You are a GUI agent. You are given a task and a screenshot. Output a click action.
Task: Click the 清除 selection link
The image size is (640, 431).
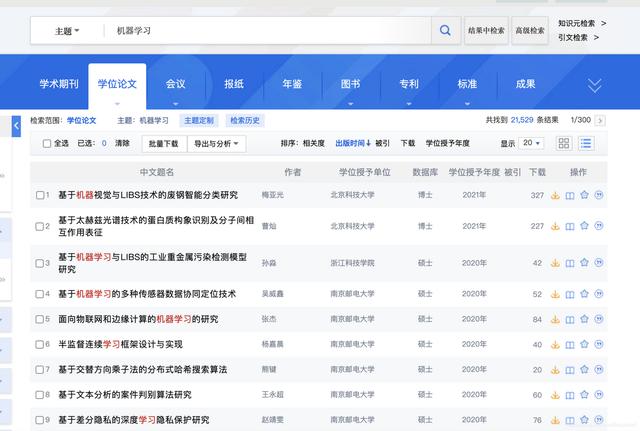click(122, 143)
